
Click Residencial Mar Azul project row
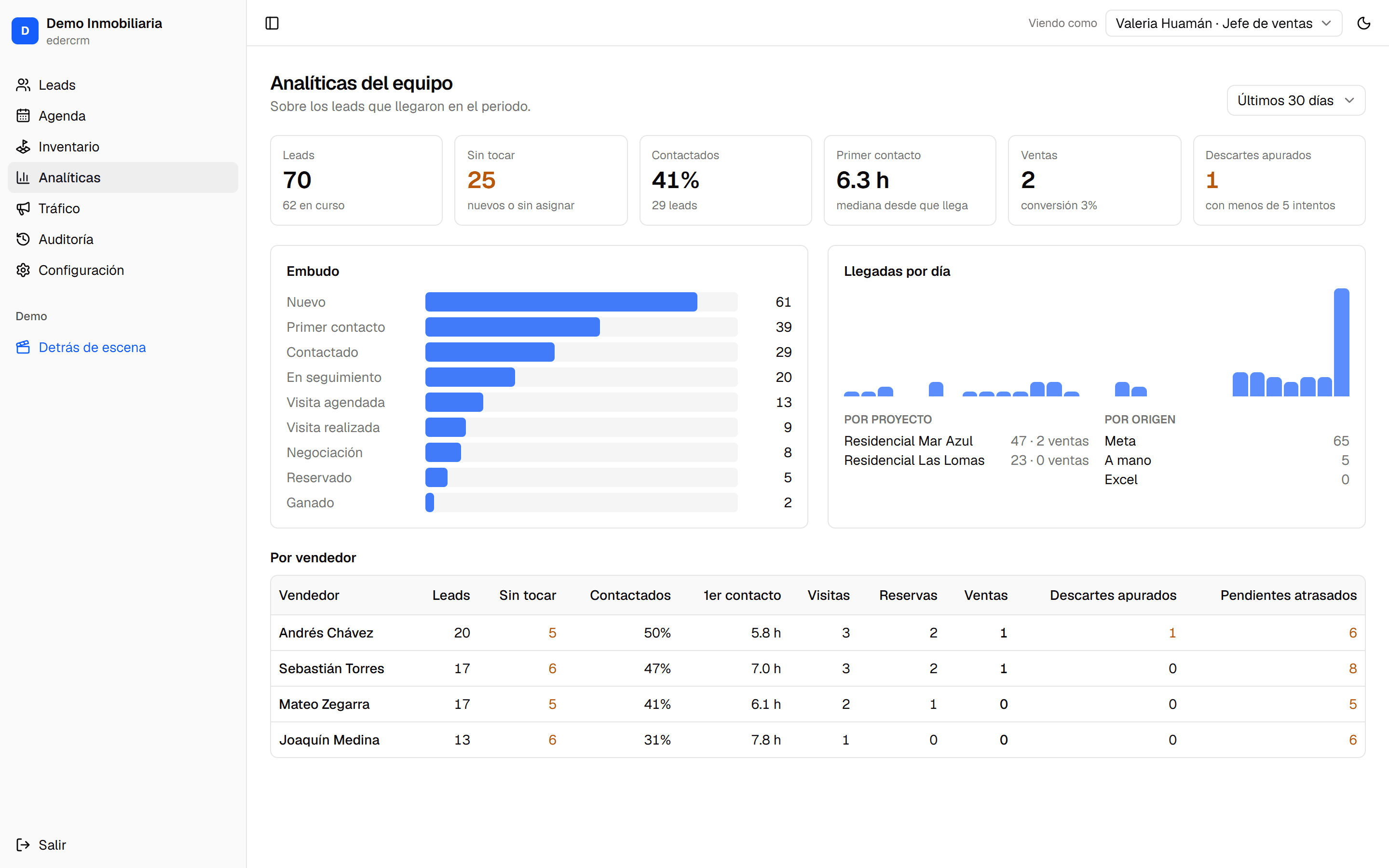point(966,441)
